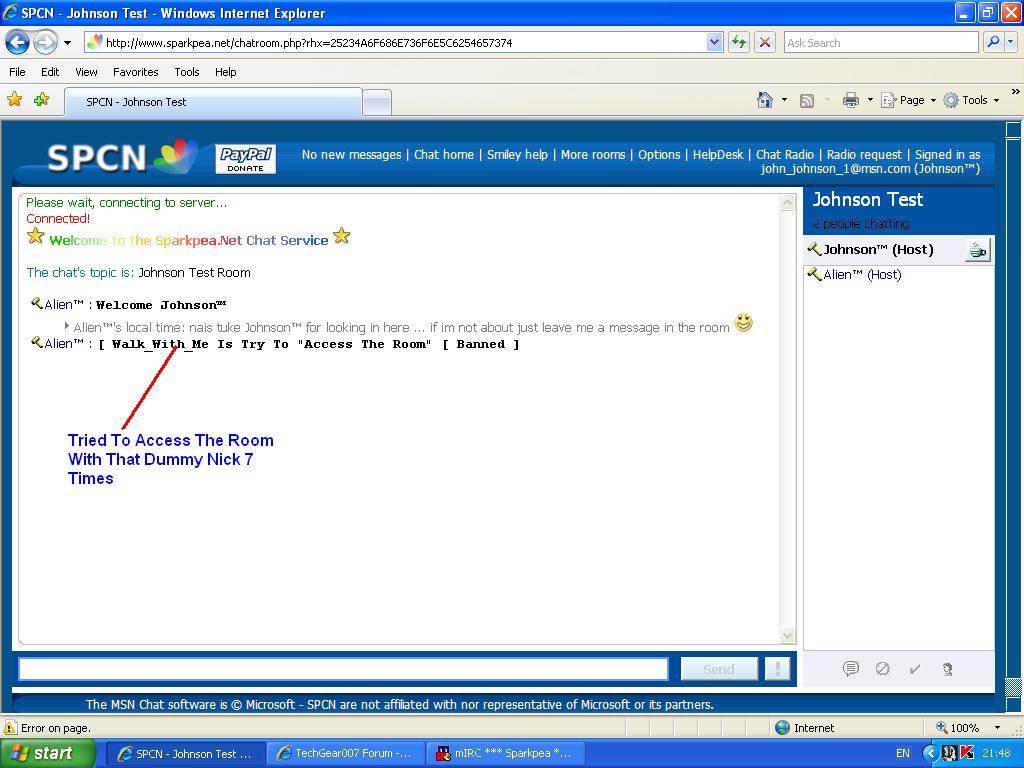The height and width of the screenshot is (768, 1024).
Task: Click the PayPal Donate button
Action: tap(246, 159)
